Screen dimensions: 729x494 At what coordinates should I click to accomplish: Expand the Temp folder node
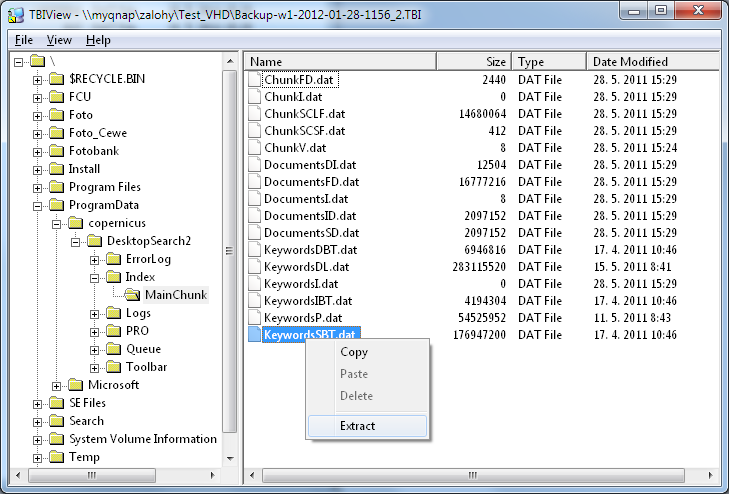pyautogui.click(x=37, y=458)
